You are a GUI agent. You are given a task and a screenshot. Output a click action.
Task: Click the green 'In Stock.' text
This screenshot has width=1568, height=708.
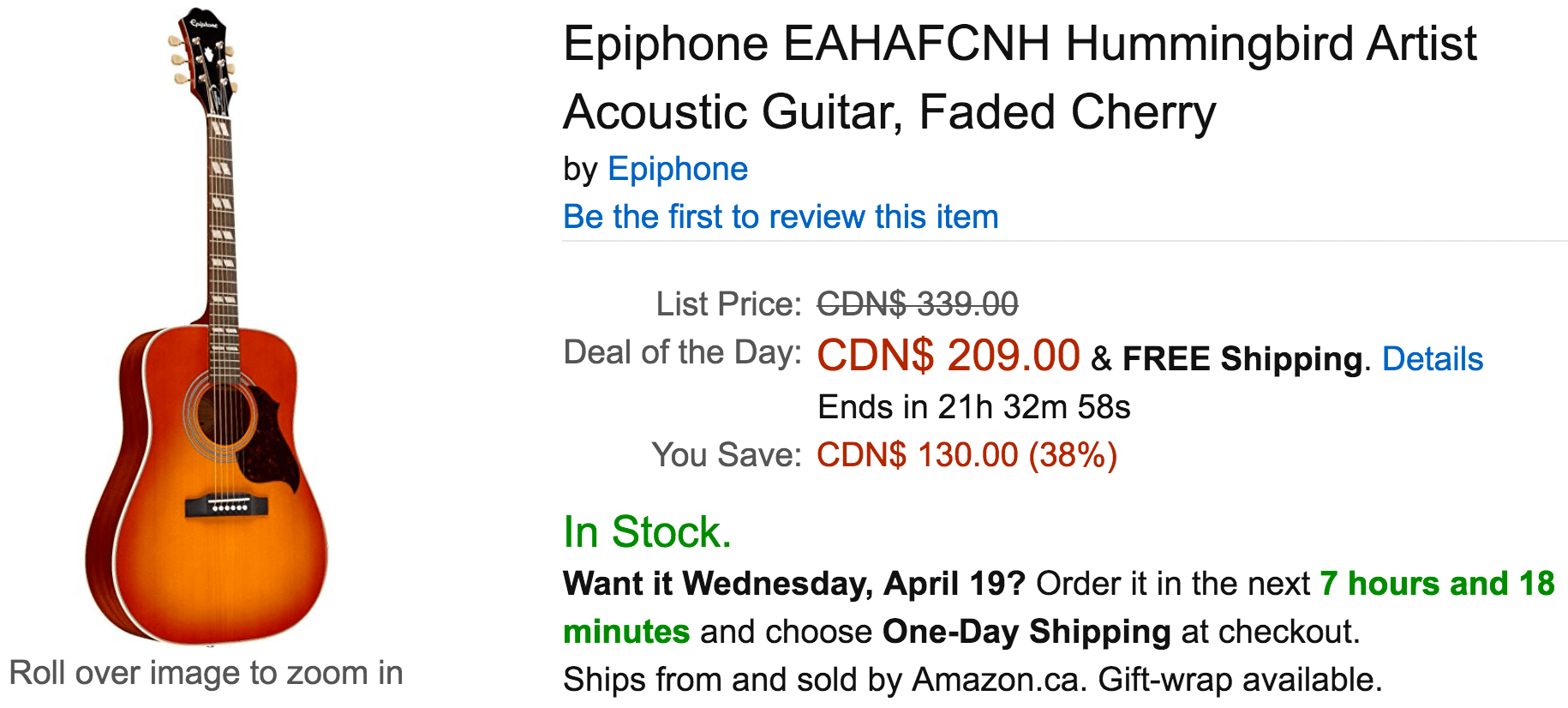click(647, 531)
